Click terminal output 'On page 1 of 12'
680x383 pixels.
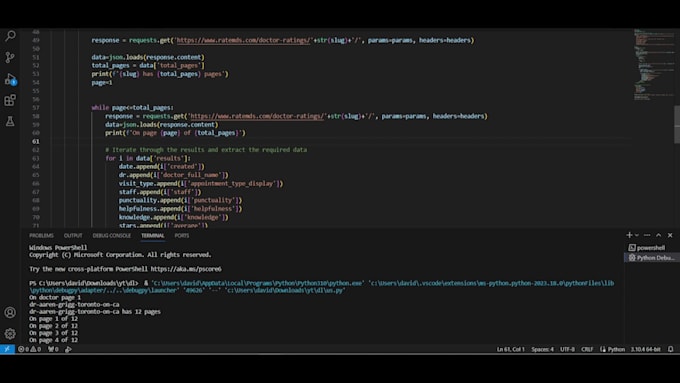(x=53, y=319)
